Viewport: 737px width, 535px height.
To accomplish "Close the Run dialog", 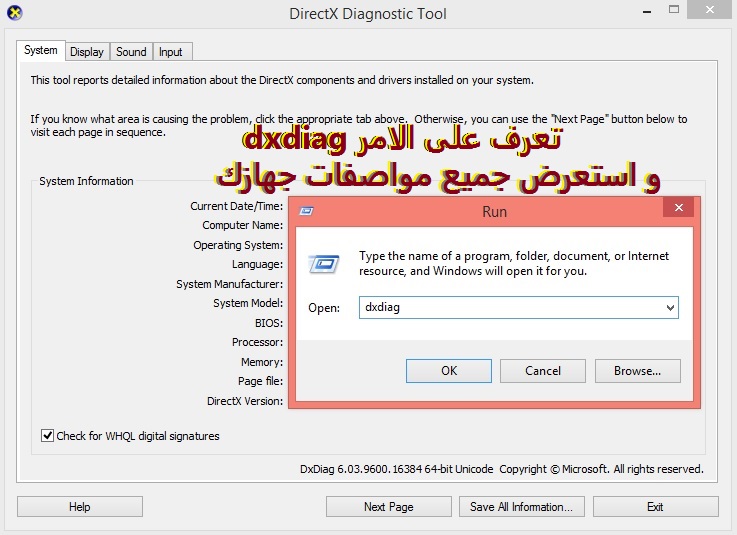I will point(678,207).
